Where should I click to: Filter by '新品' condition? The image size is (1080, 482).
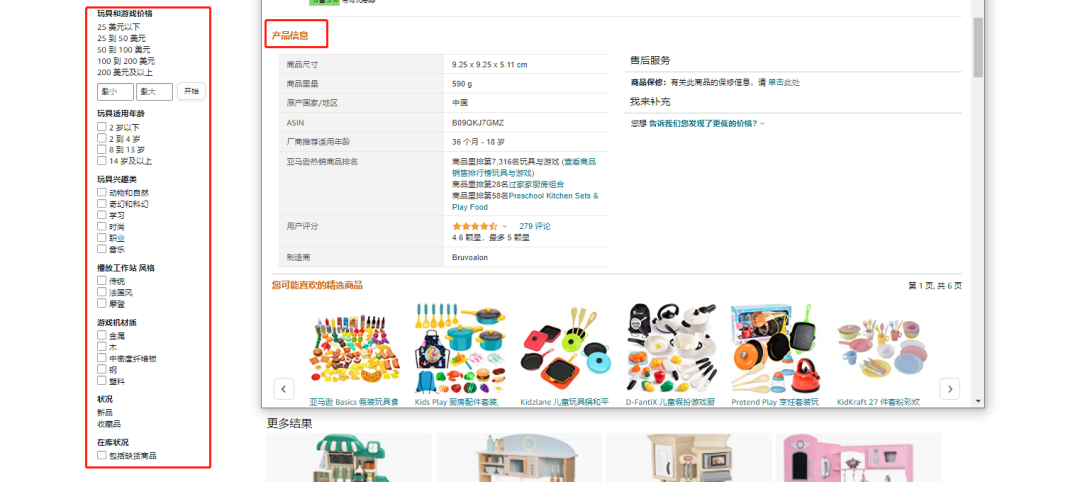pos(105,412)
